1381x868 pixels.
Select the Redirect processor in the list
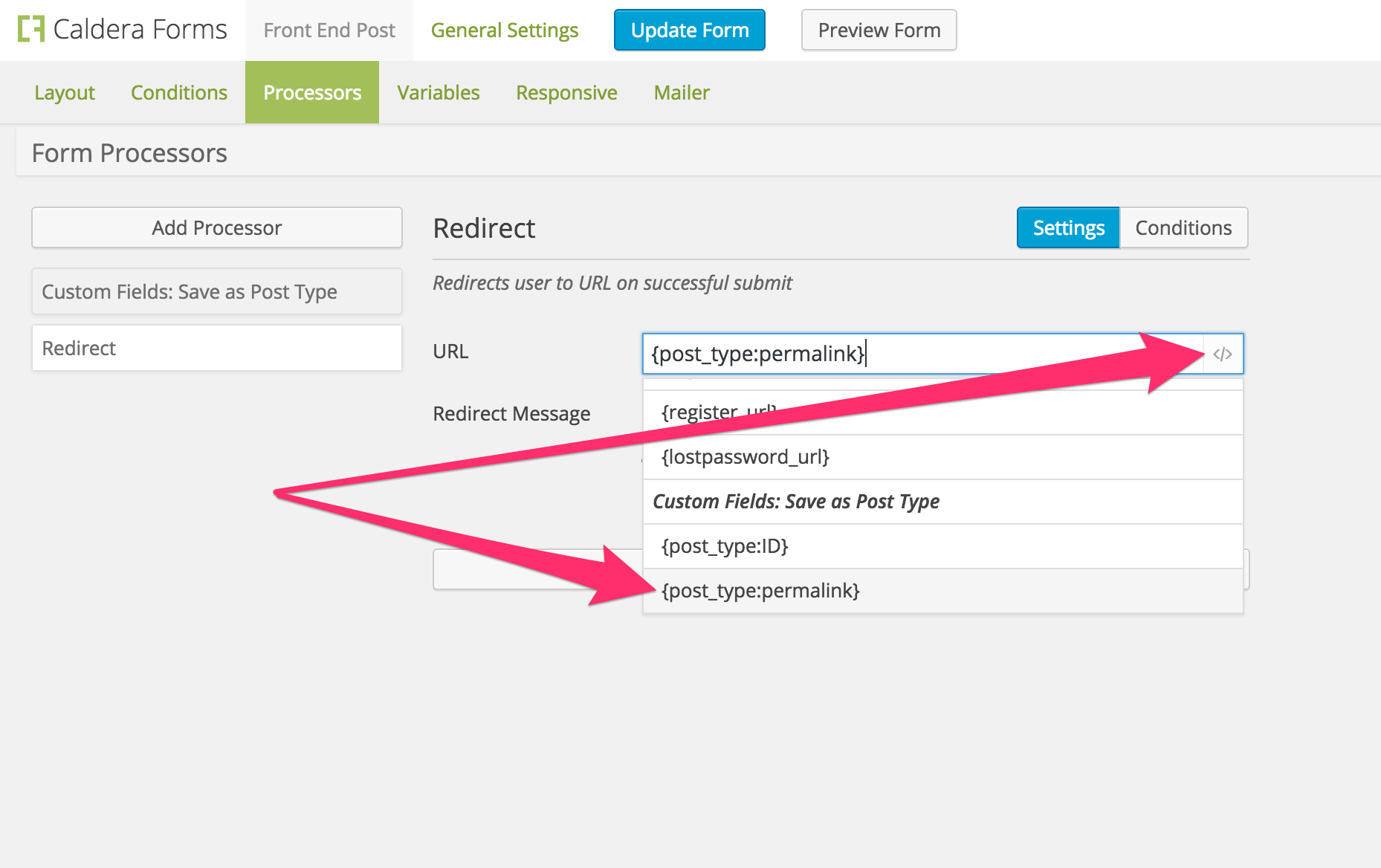click(x=216, y=348)
